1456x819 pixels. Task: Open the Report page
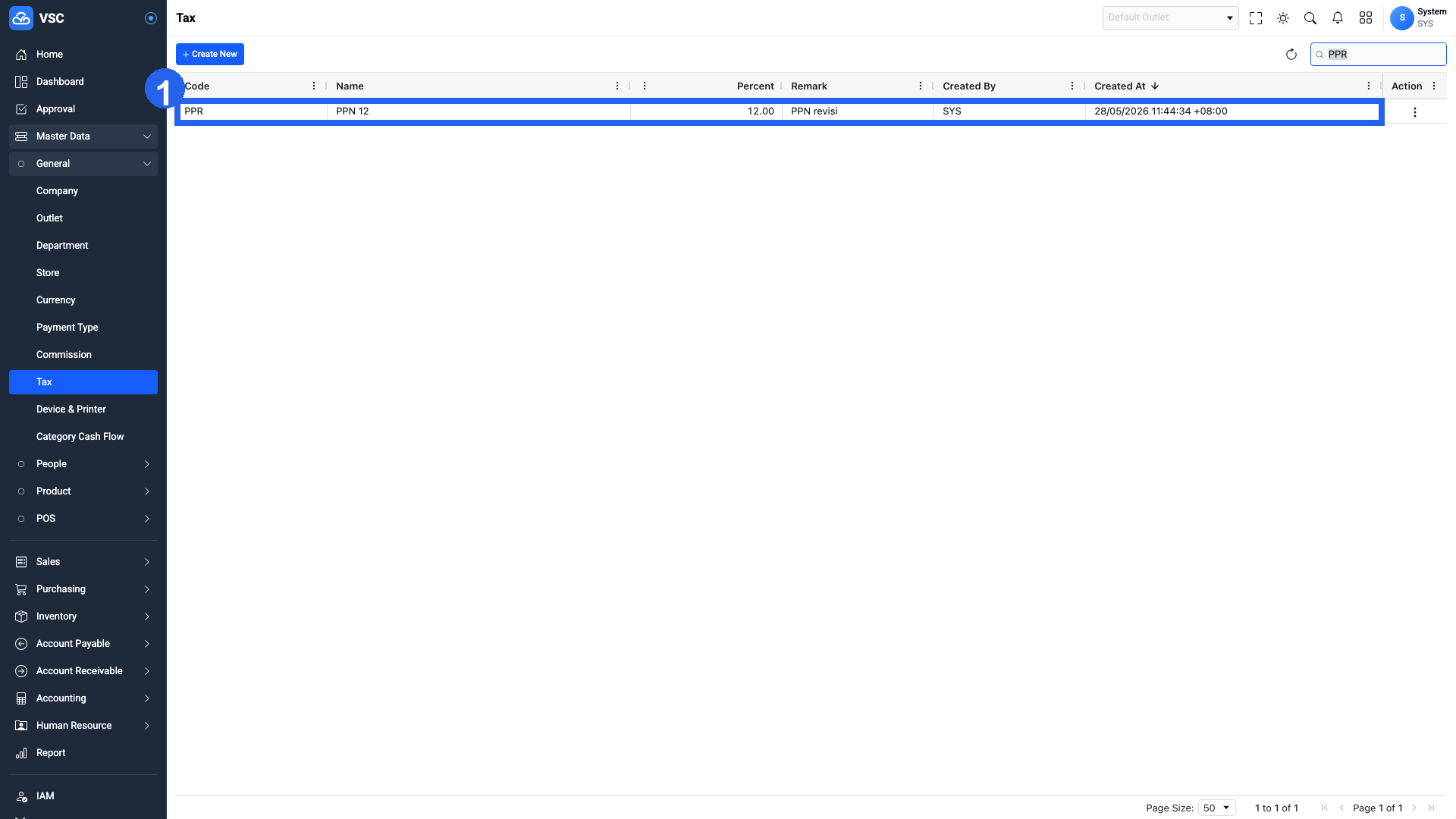pyautogui.click(x=83, y=753)
